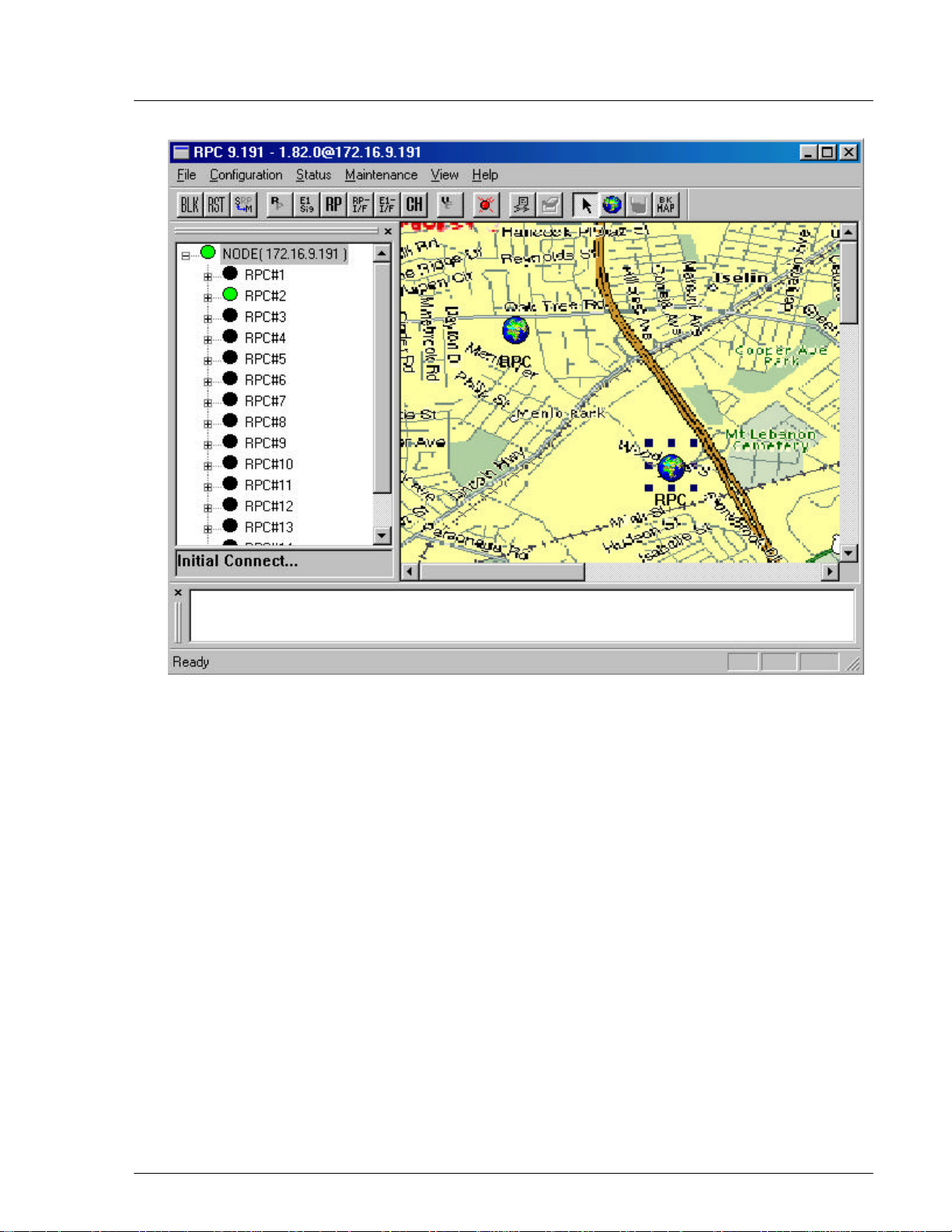Expand the RPC#9 tree node
This screenshot has width=952, height=1232.
coord(207,444)
